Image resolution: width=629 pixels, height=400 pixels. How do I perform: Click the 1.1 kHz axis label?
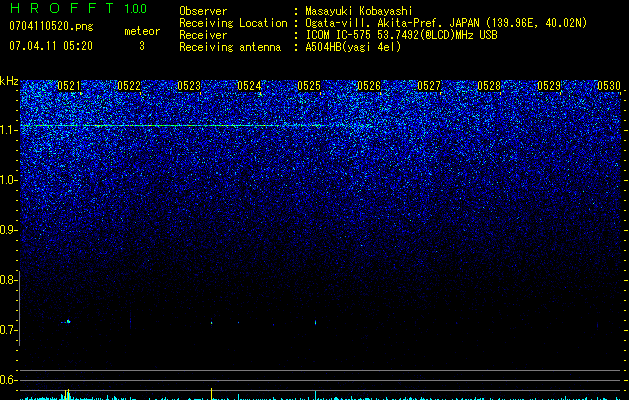pyautogui.click(x=8, y=130)
